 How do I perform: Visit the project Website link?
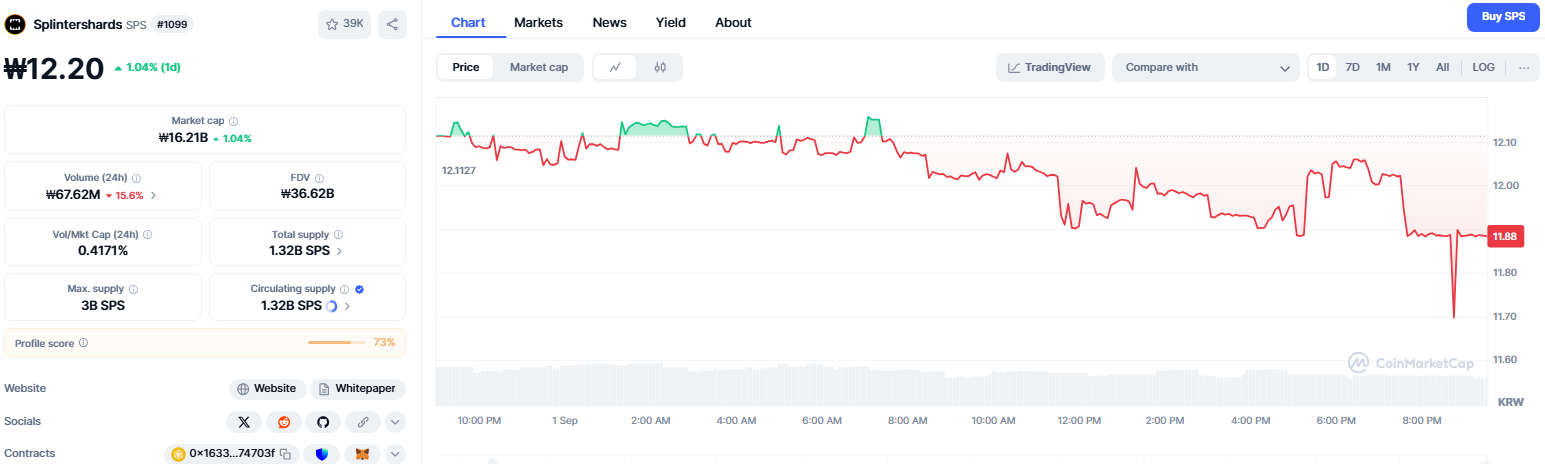coord(266,389)
